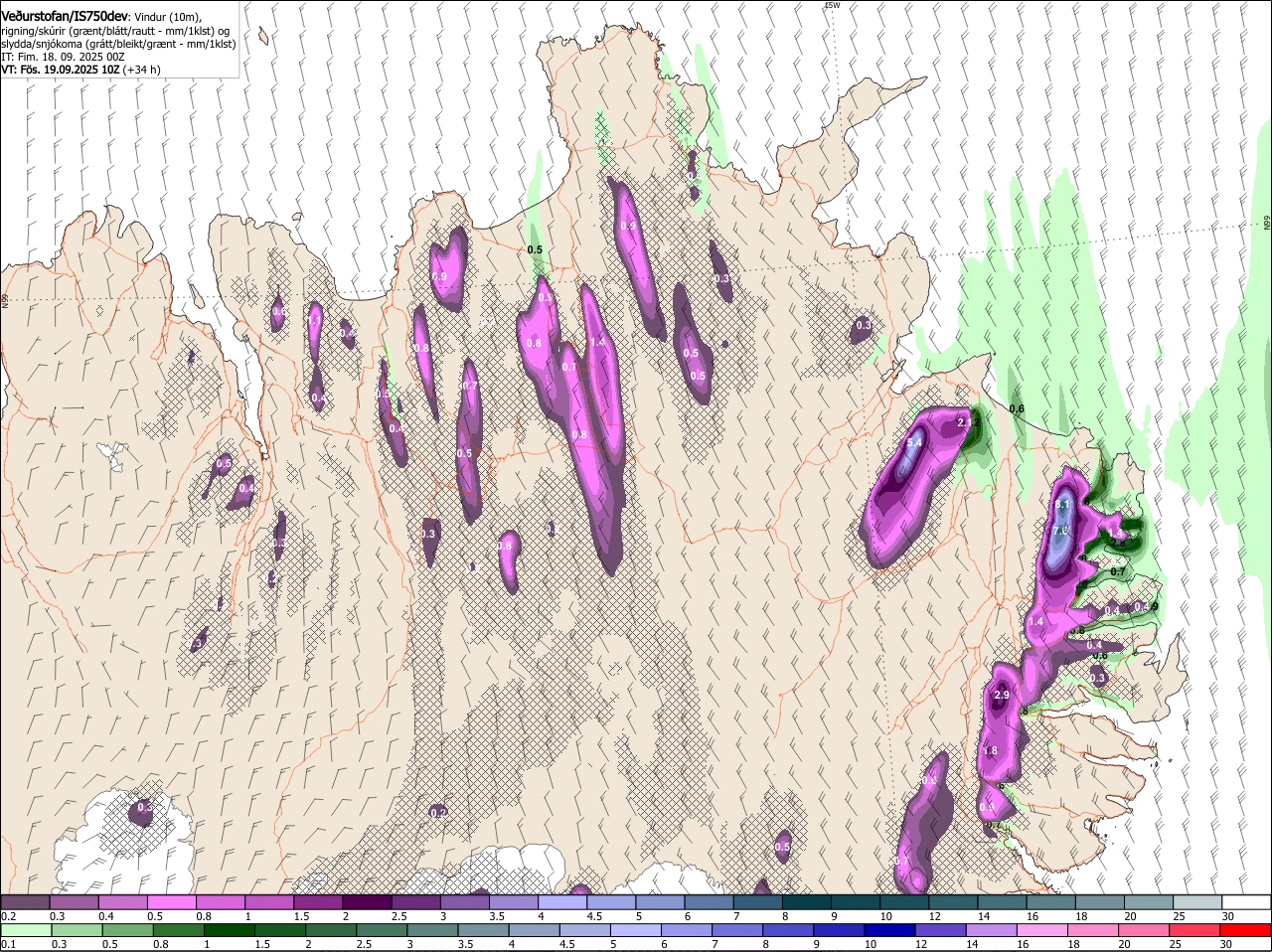Viewport: 1272px width, 952px height.
Task: Click the 8.1 precipitation value in the east
Action: pyautogui.click(x=1062, y=505)
